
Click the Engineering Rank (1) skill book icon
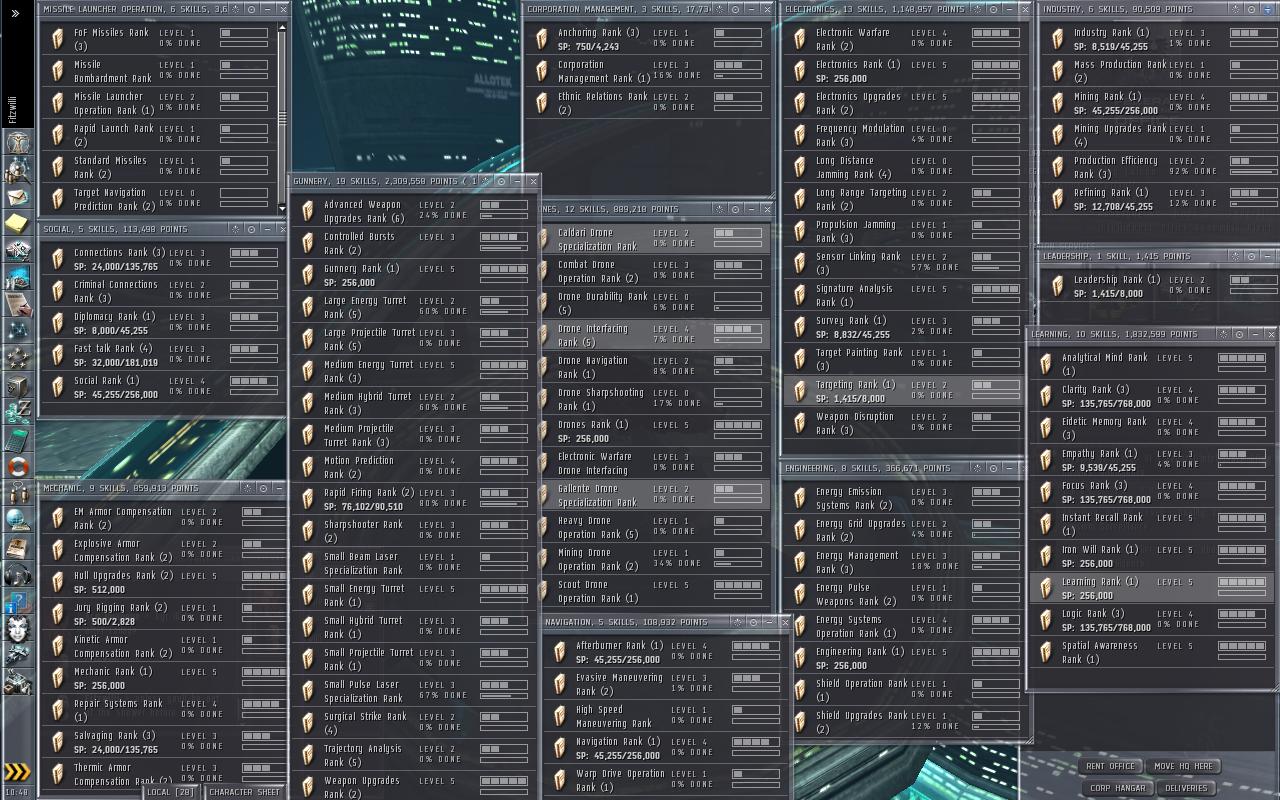pyautogui.click(x=800, y=658)
